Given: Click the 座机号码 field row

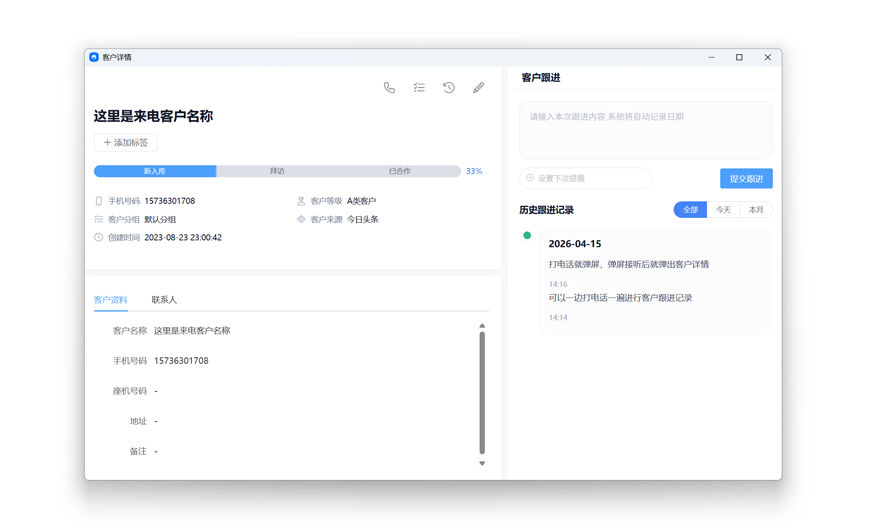Looking at the screenshot, I should 135,391.
